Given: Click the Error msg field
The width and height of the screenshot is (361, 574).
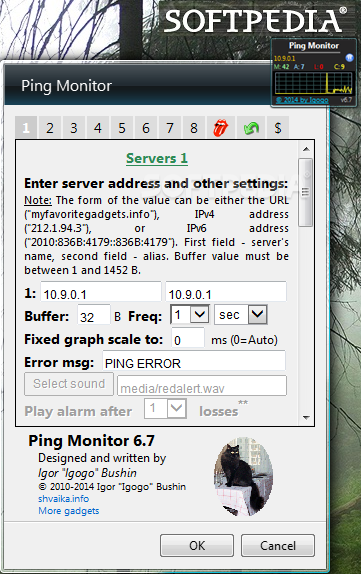Looking at the screenshot, I should pyautogui.click(x=194, y=361).
